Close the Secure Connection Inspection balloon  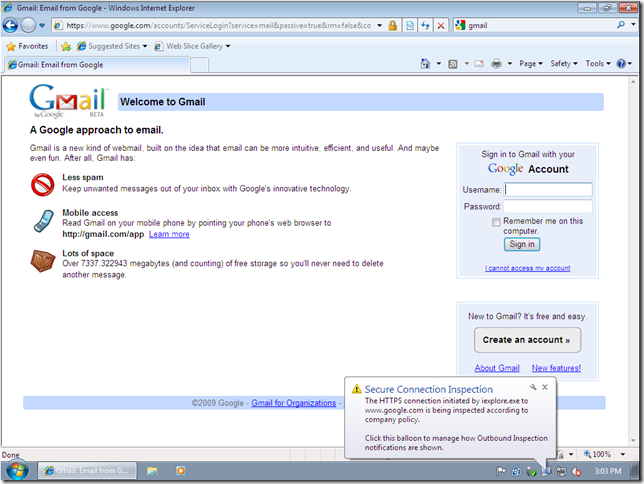[x=545, y=387]
